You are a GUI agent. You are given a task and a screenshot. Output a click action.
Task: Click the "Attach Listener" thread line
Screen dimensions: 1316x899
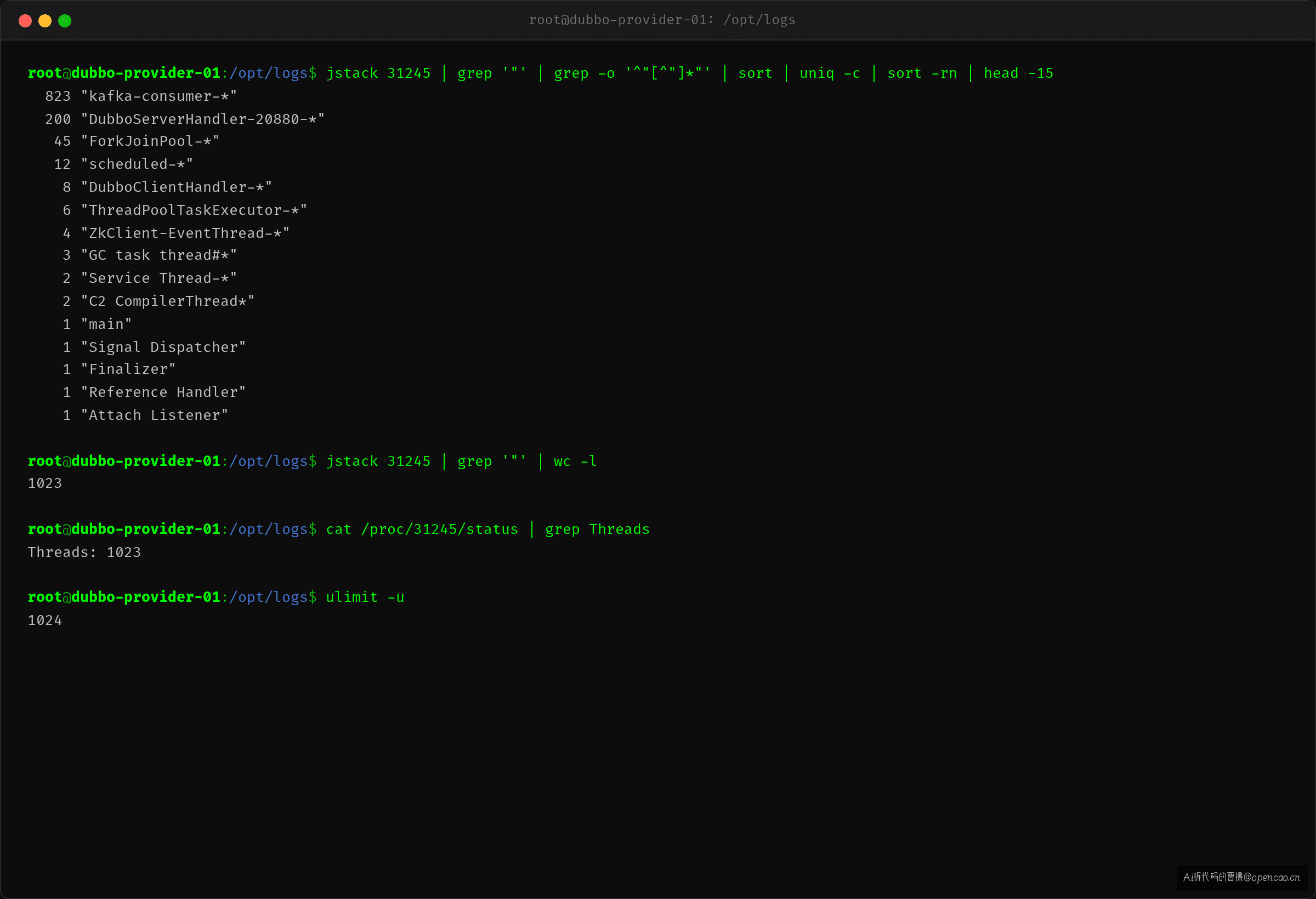[x=145, y=415]
